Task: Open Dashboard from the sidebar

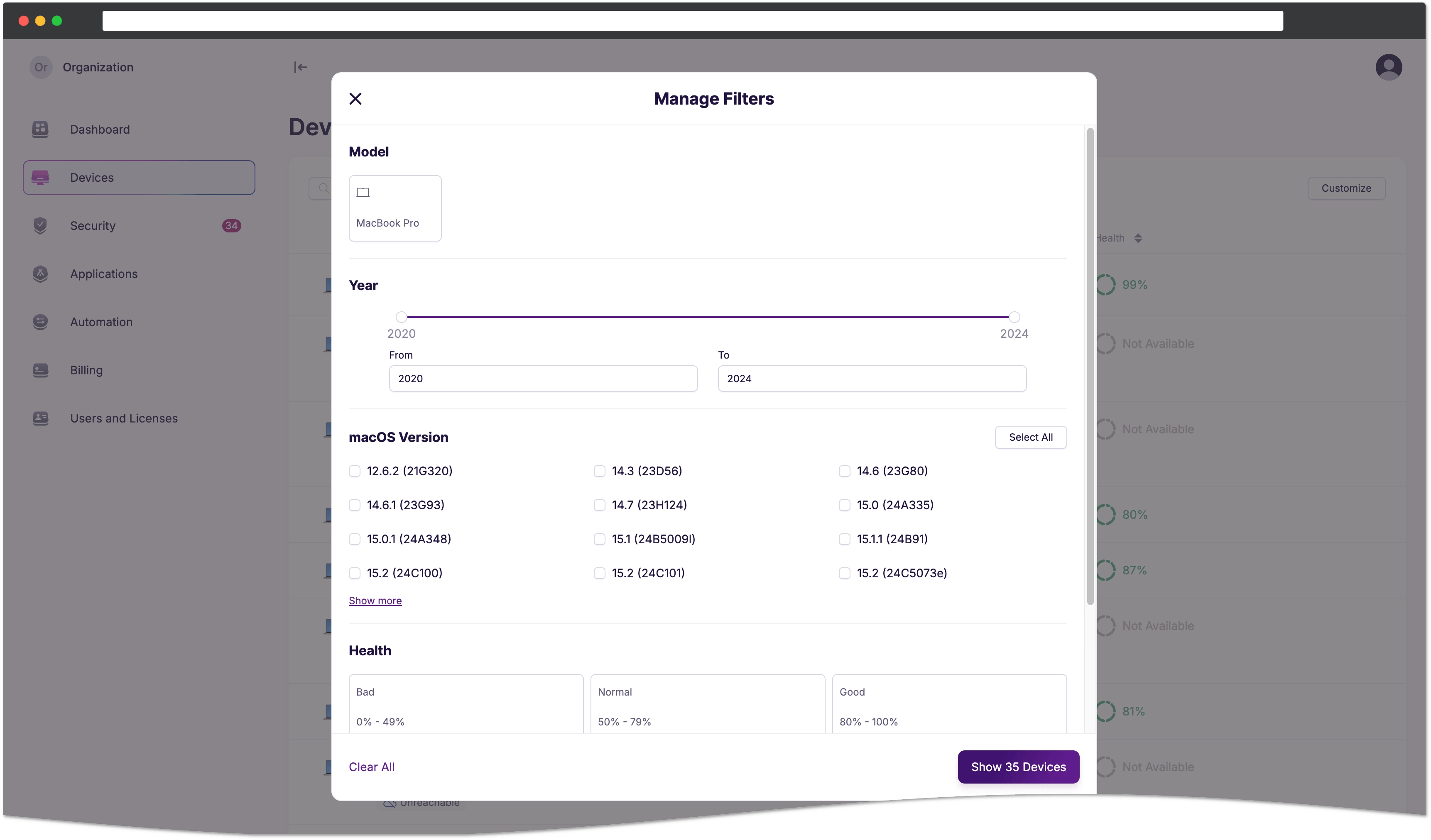Action: 139,129
